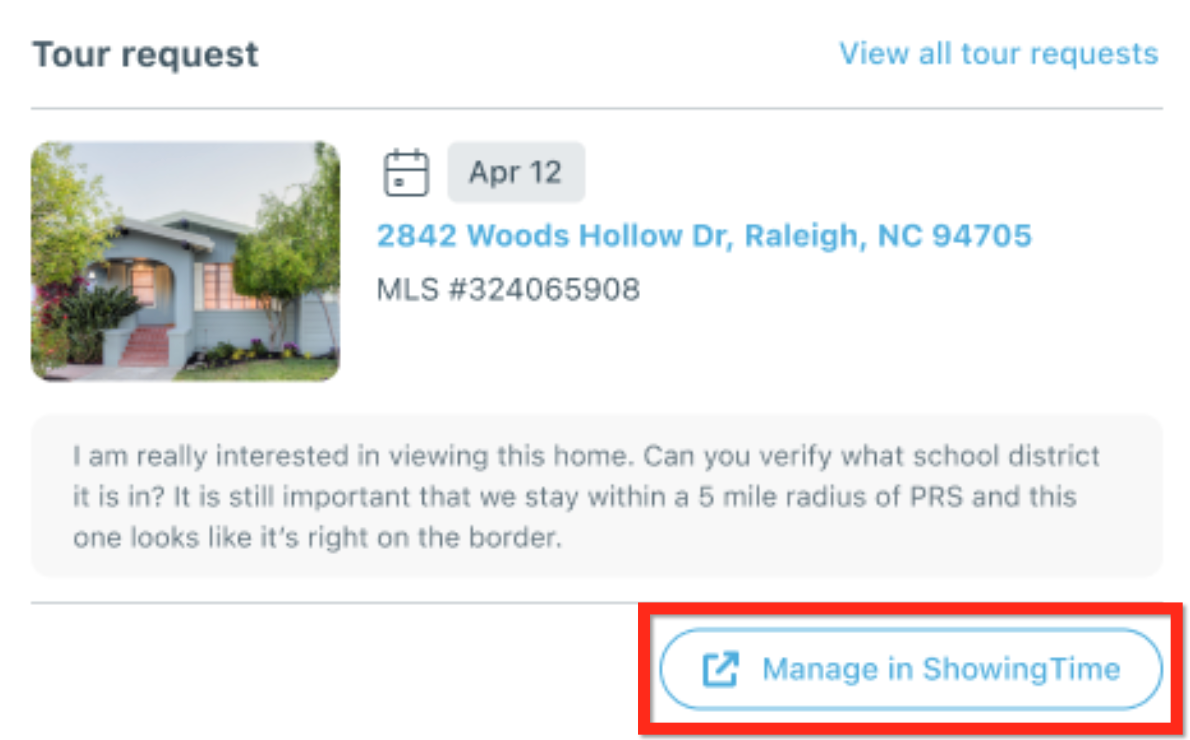The width and height of the screenshot is (1190, 740).
Task: Open the View all tour requests link
Action: tap(998, 53)
